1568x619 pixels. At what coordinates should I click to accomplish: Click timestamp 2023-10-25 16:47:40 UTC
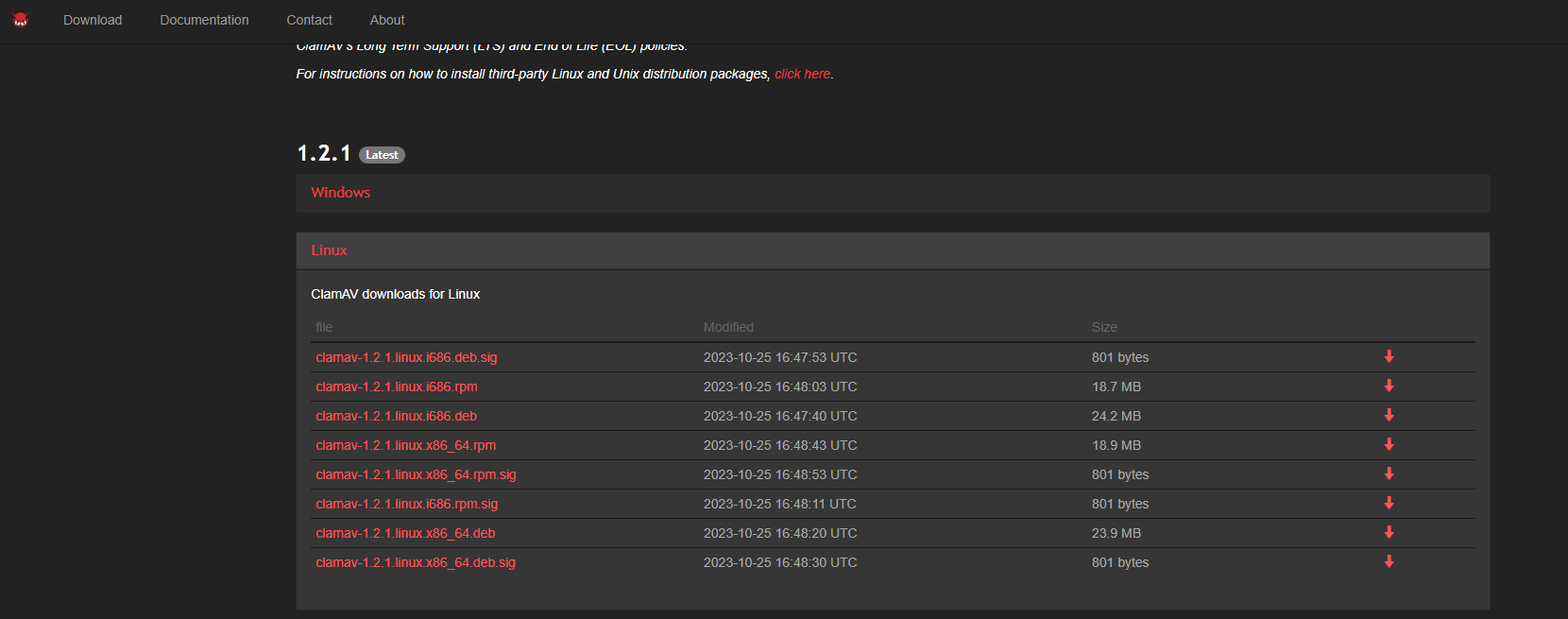click(x=780, y=416)
